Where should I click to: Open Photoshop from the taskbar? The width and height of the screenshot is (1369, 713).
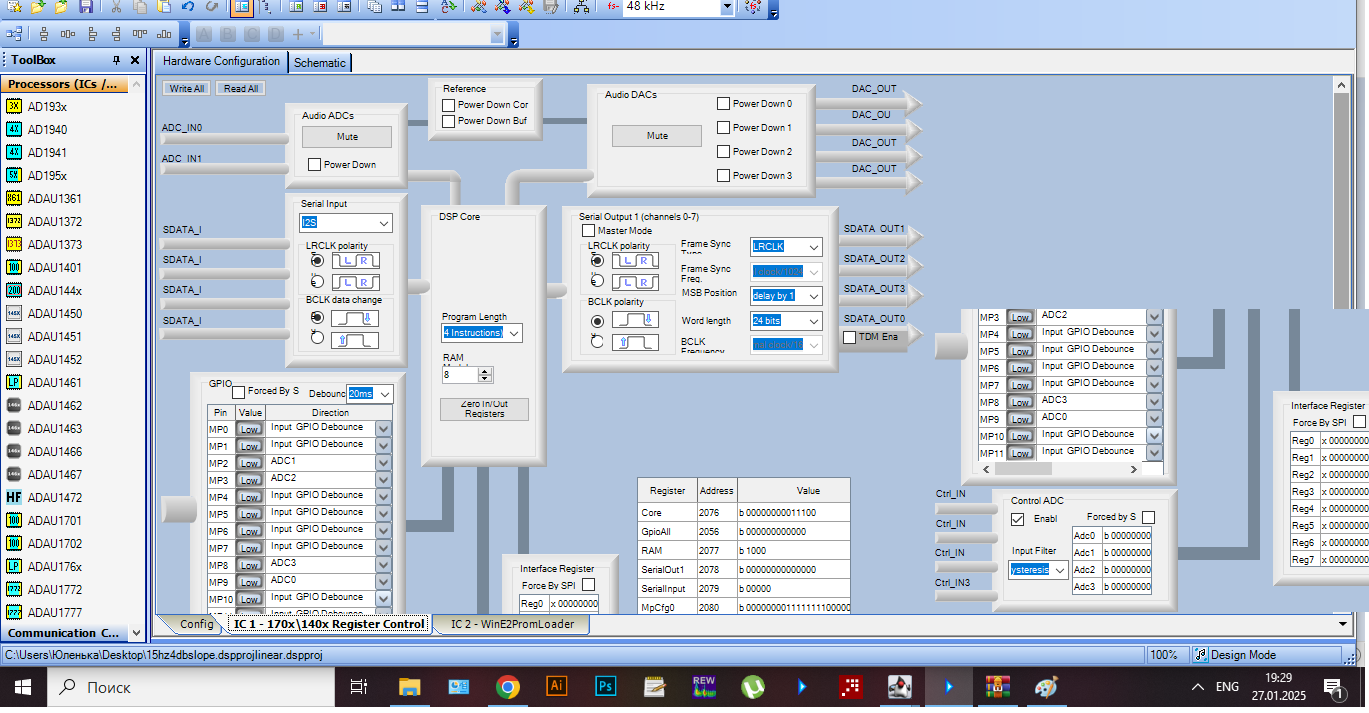pyautogui.click(x=605, y=687)
